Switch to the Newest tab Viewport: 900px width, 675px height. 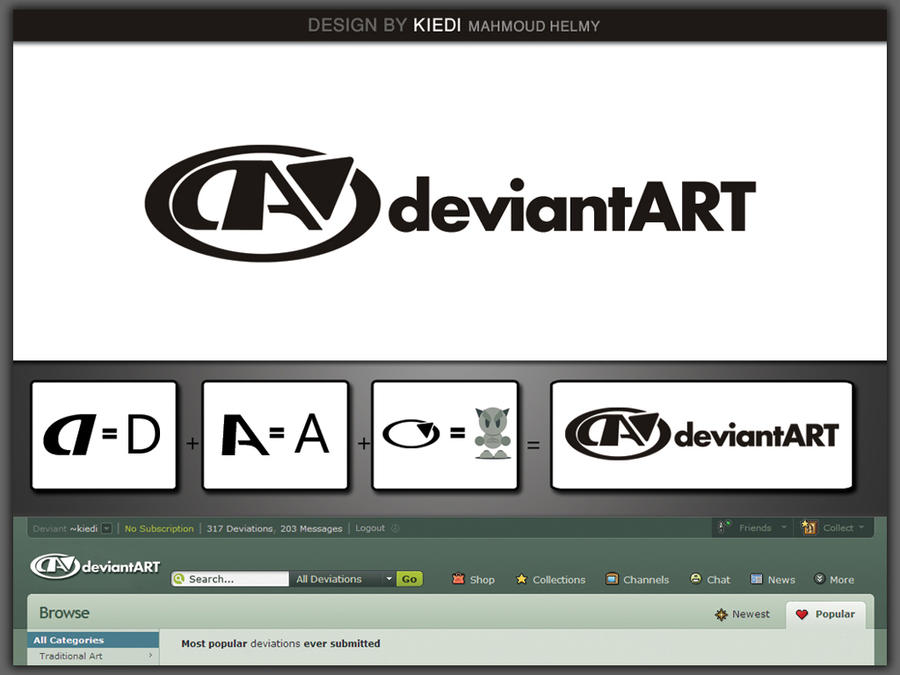coord(744,614)
